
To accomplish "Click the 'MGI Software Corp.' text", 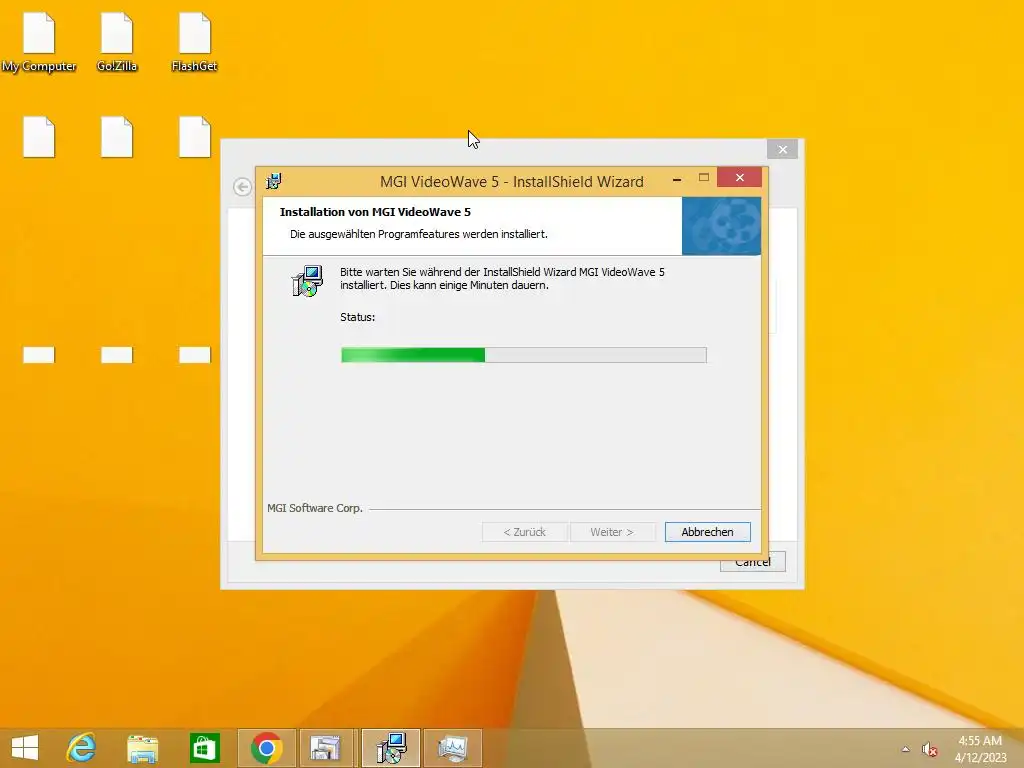I will tap(315, 507).
